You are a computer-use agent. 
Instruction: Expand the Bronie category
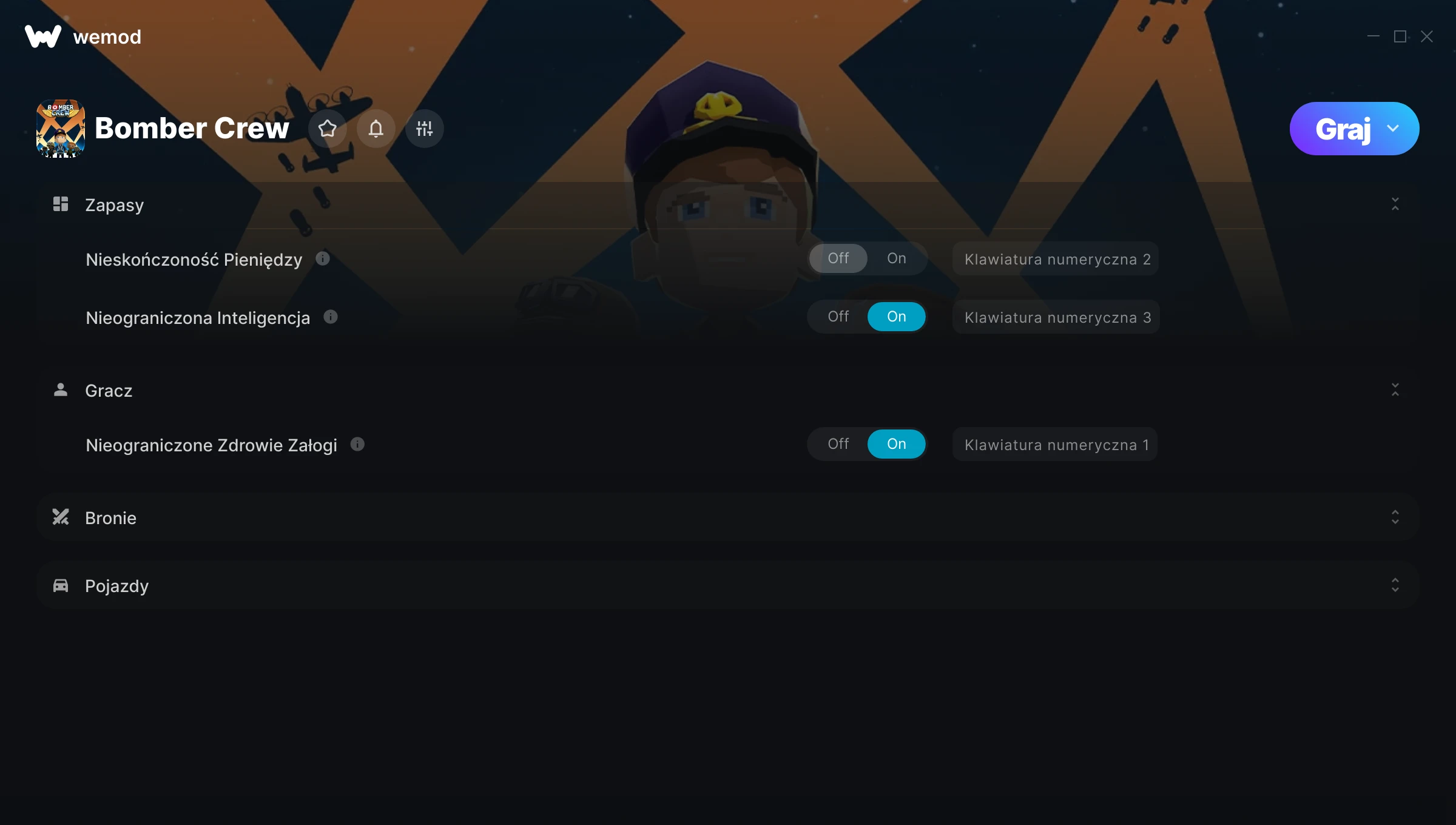[x=1395, y=517]
